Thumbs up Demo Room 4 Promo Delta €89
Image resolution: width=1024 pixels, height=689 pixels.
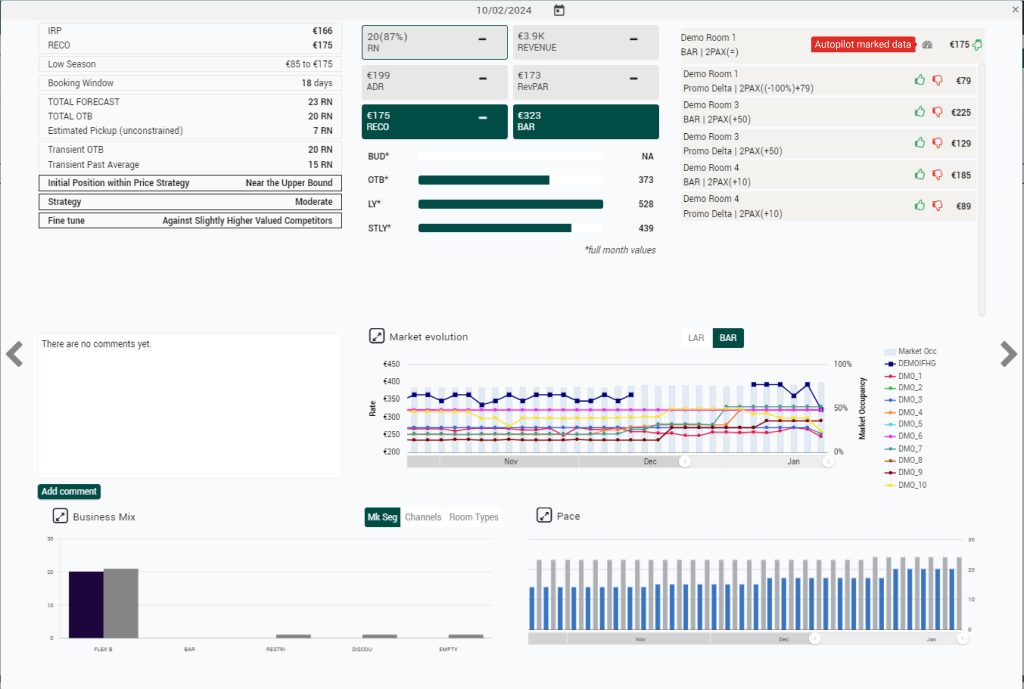(920, 205)
